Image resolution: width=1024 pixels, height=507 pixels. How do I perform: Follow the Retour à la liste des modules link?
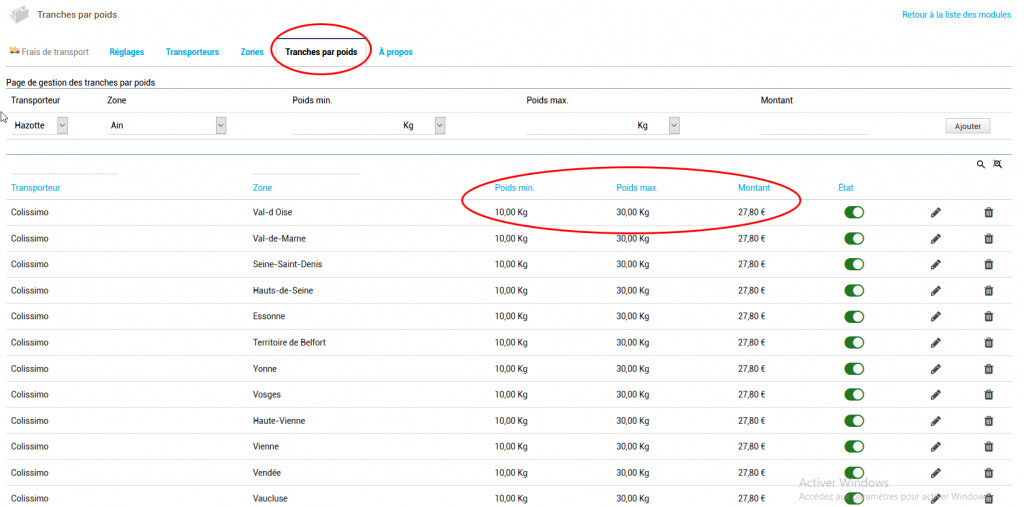[957, 15]
